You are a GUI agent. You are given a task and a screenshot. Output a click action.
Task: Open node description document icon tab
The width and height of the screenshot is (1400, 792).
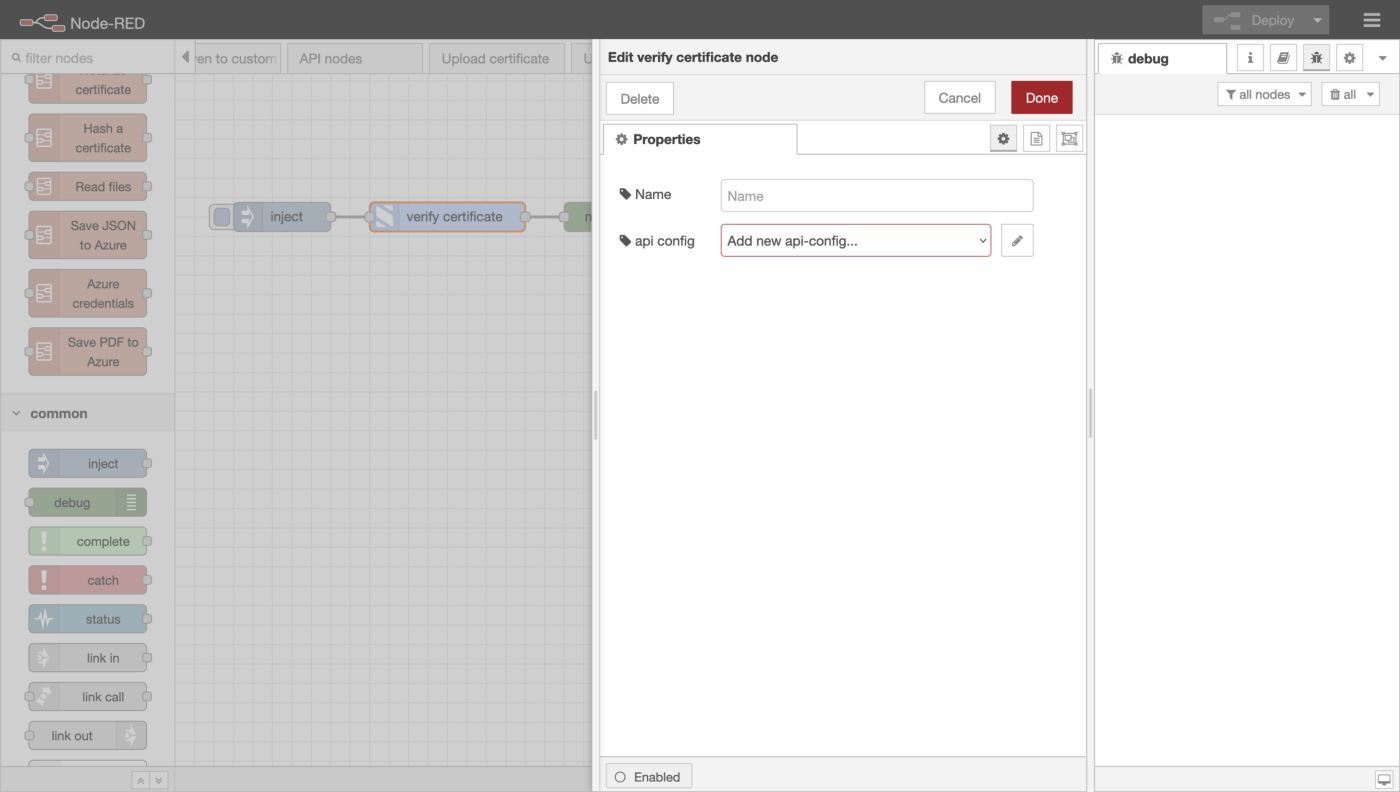[1036, 139]
